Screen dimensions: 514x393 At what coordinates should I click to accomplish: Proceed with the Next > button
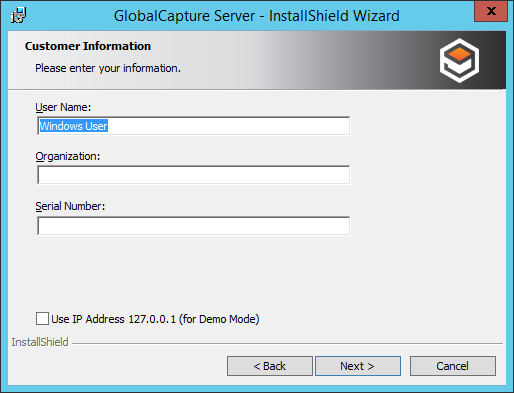[x=358, y=366]
